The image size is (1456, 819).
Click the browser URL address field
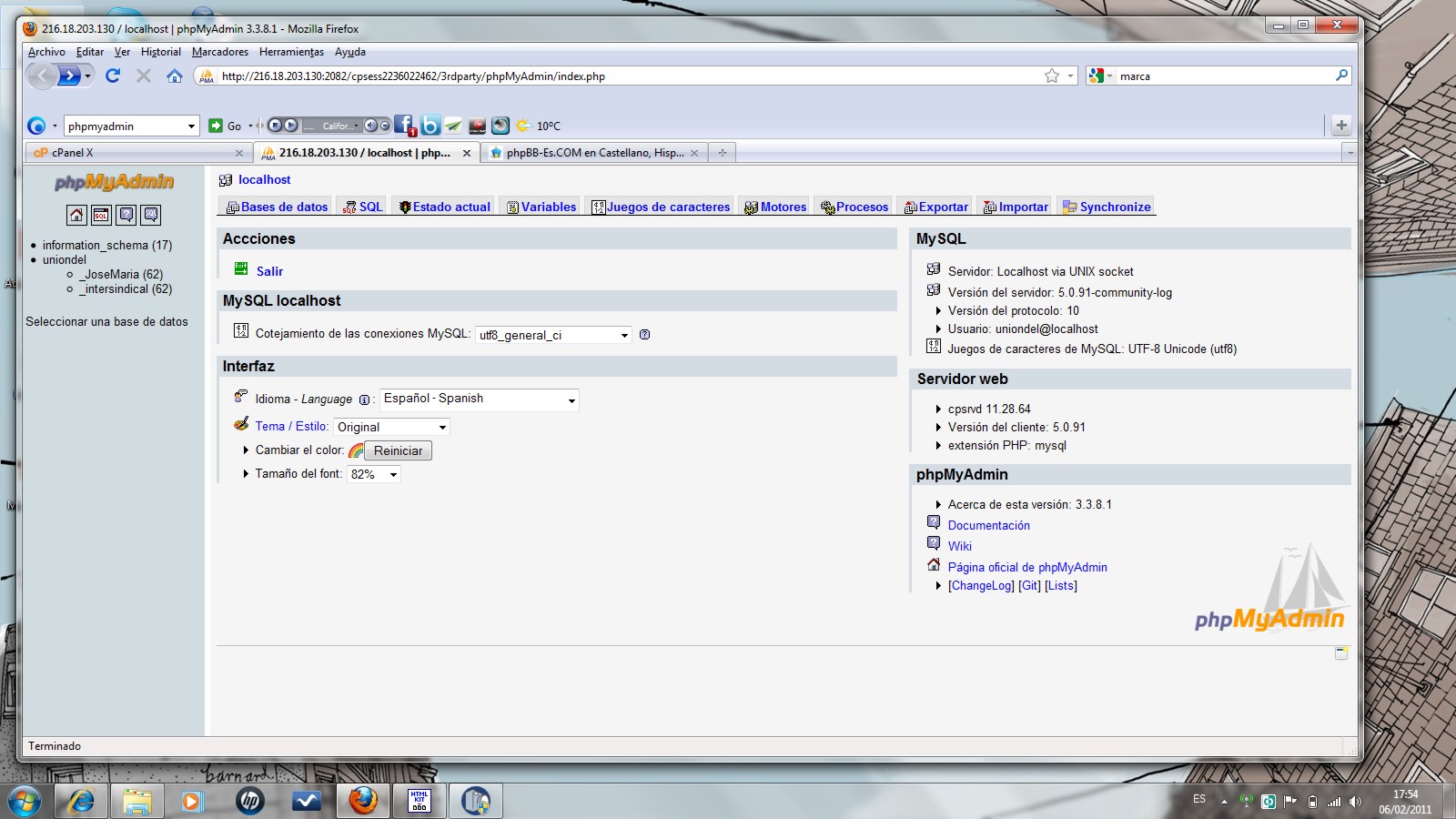[628, 76]
